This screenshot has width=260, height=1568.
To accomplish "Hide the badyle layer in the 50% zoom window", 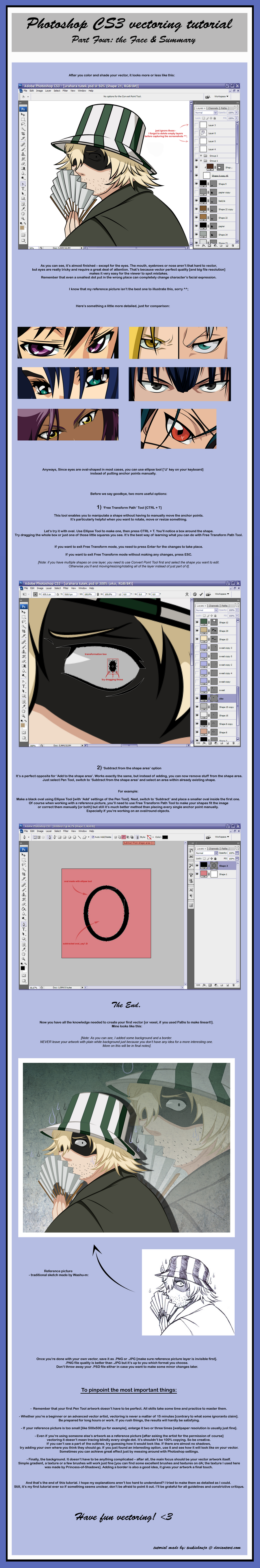I will [x=197, y=200].
